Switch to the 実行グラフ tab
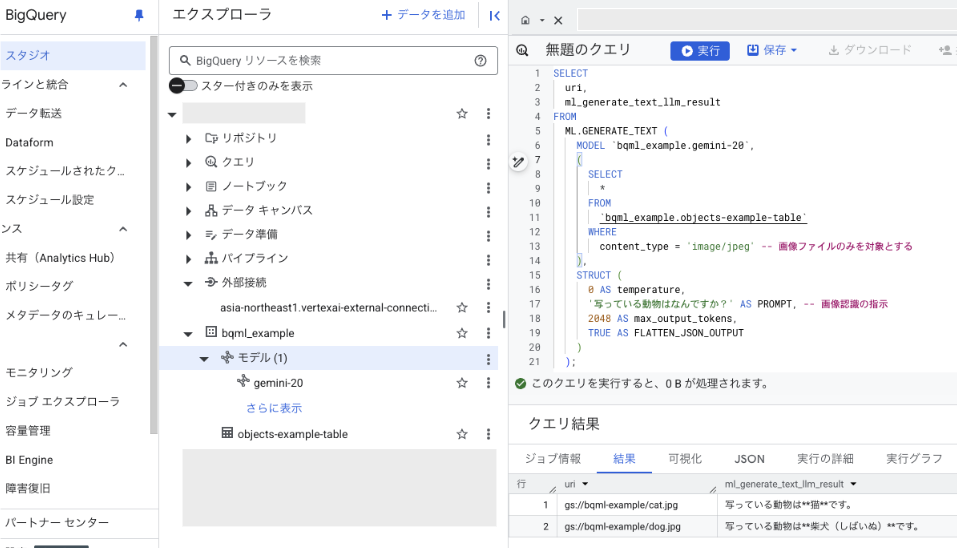 914,459
